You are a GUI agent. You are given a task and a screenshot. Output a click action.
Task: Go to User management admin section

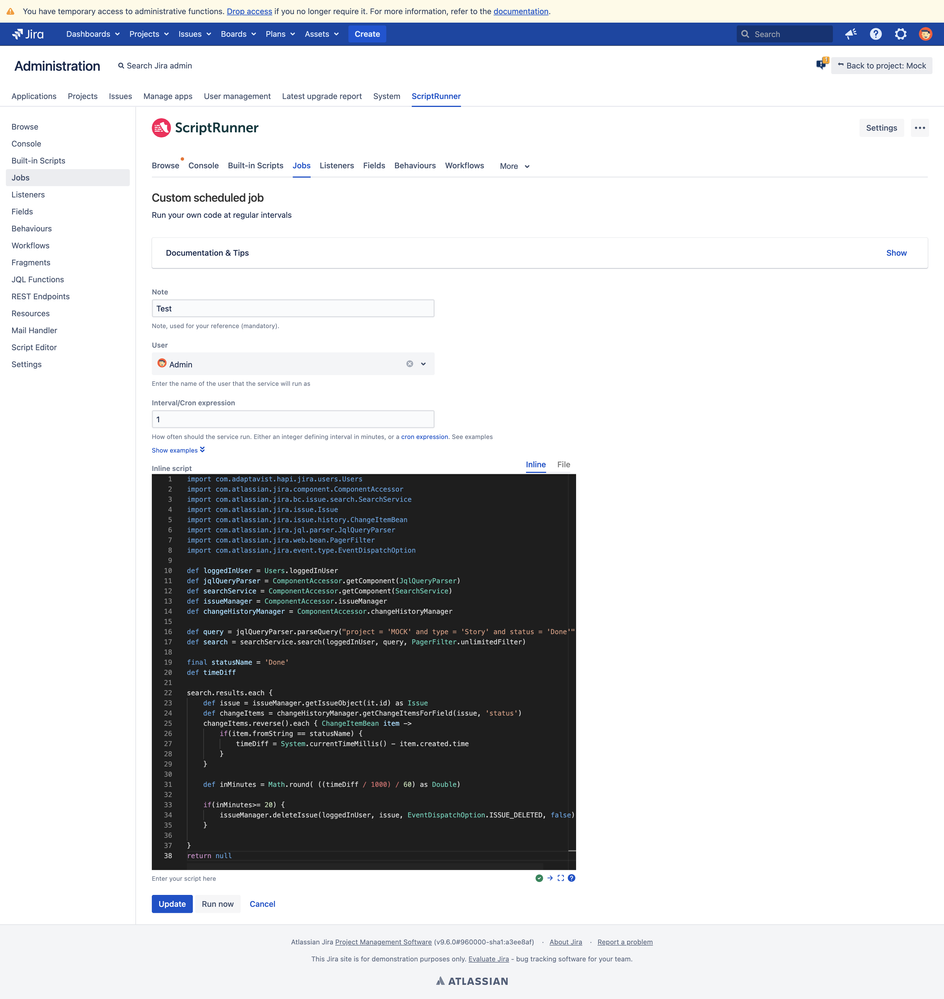point(237,96)
